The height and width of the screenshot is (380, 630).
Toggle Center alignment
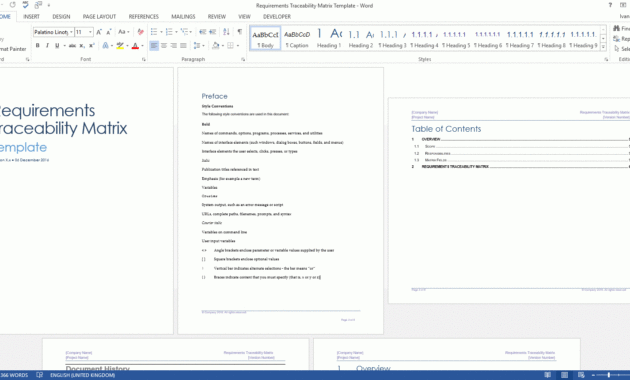click(164, 45)
